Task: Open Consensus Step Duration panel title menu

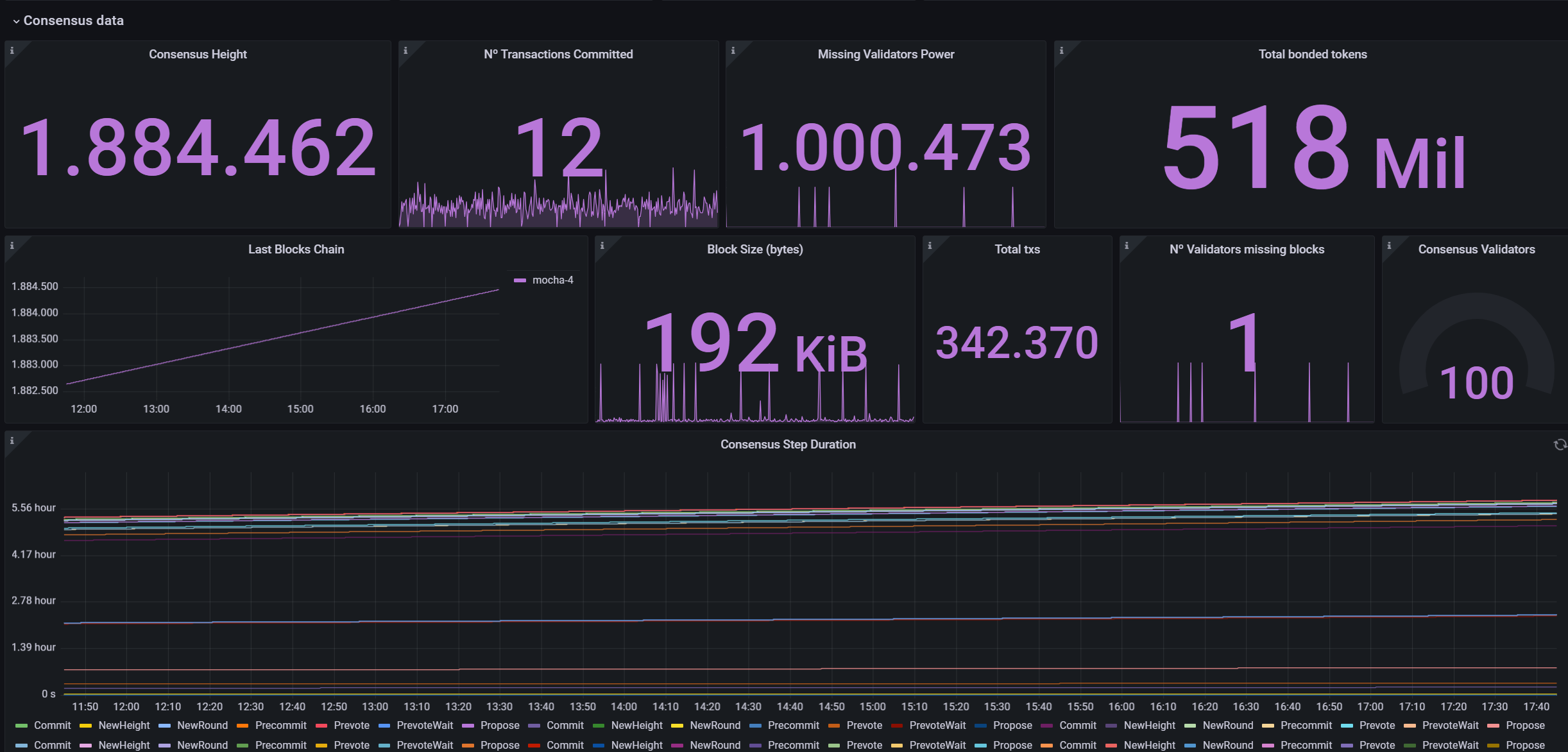Action: pyautogui.click(x=787, y=444)
